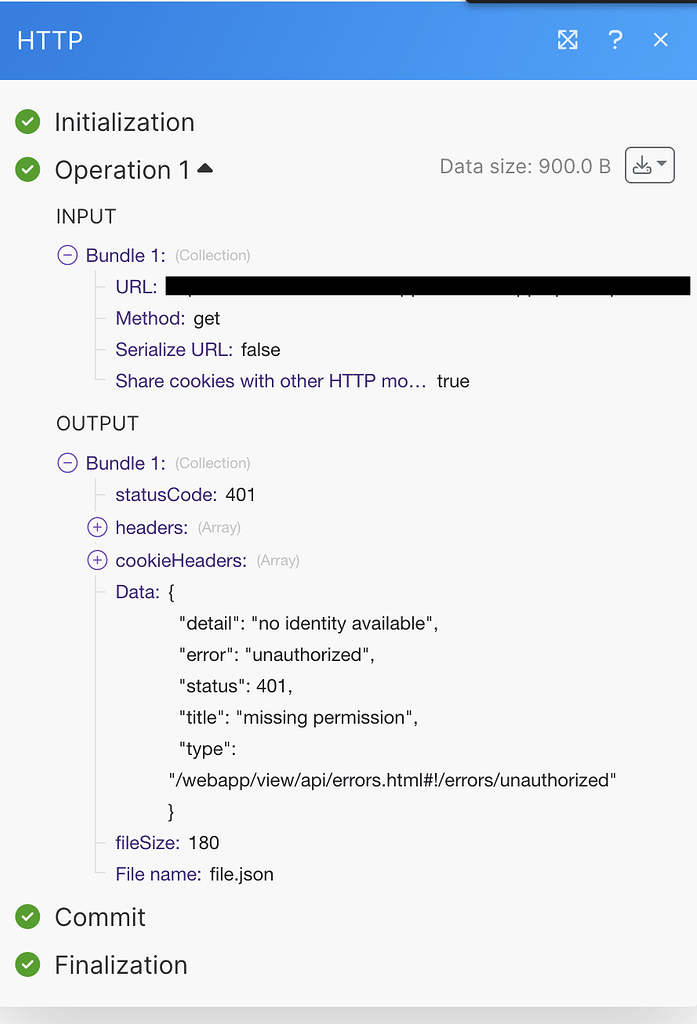The width and height of the screenshot is (697, 1024).
Task: Open the help icon in the HTTP header
Action: [x=615, y=40]
